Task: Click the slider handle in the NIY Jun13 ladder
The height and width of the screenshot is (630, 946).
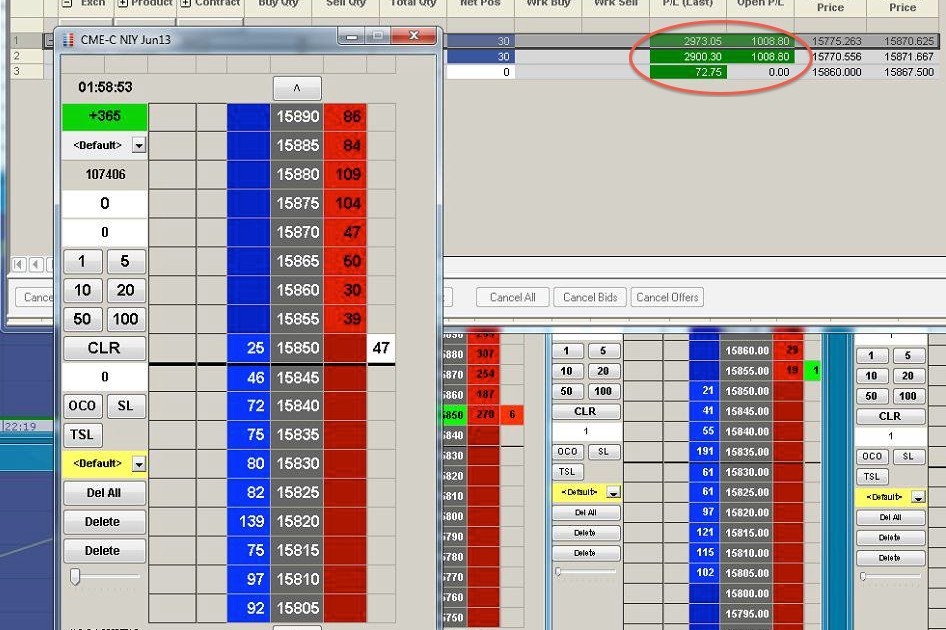Action: click(x=75, y=577)
